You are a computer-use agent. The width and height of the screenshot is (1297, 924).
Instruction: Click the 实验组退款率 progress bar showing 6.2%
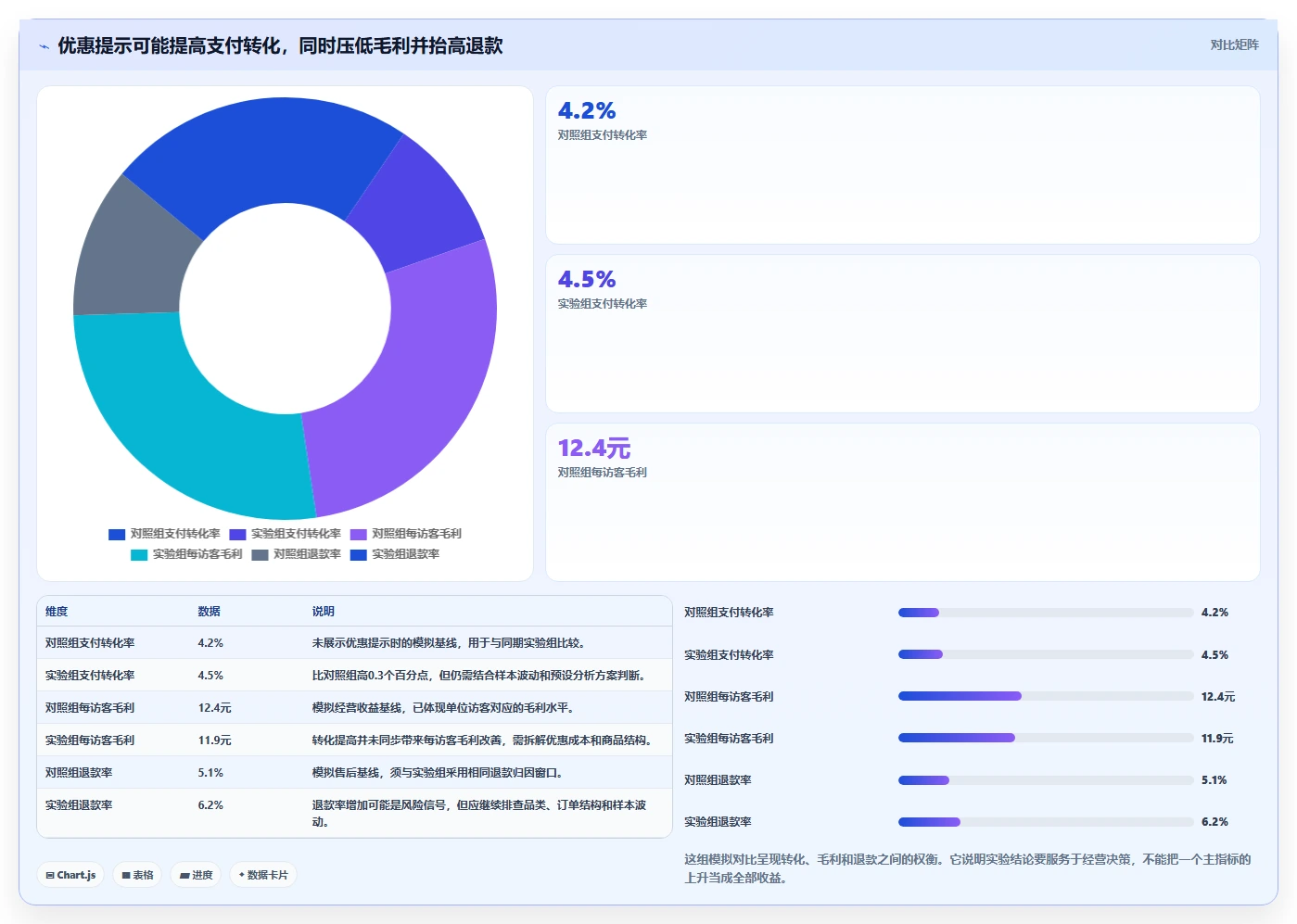[x=1046, y=822]
